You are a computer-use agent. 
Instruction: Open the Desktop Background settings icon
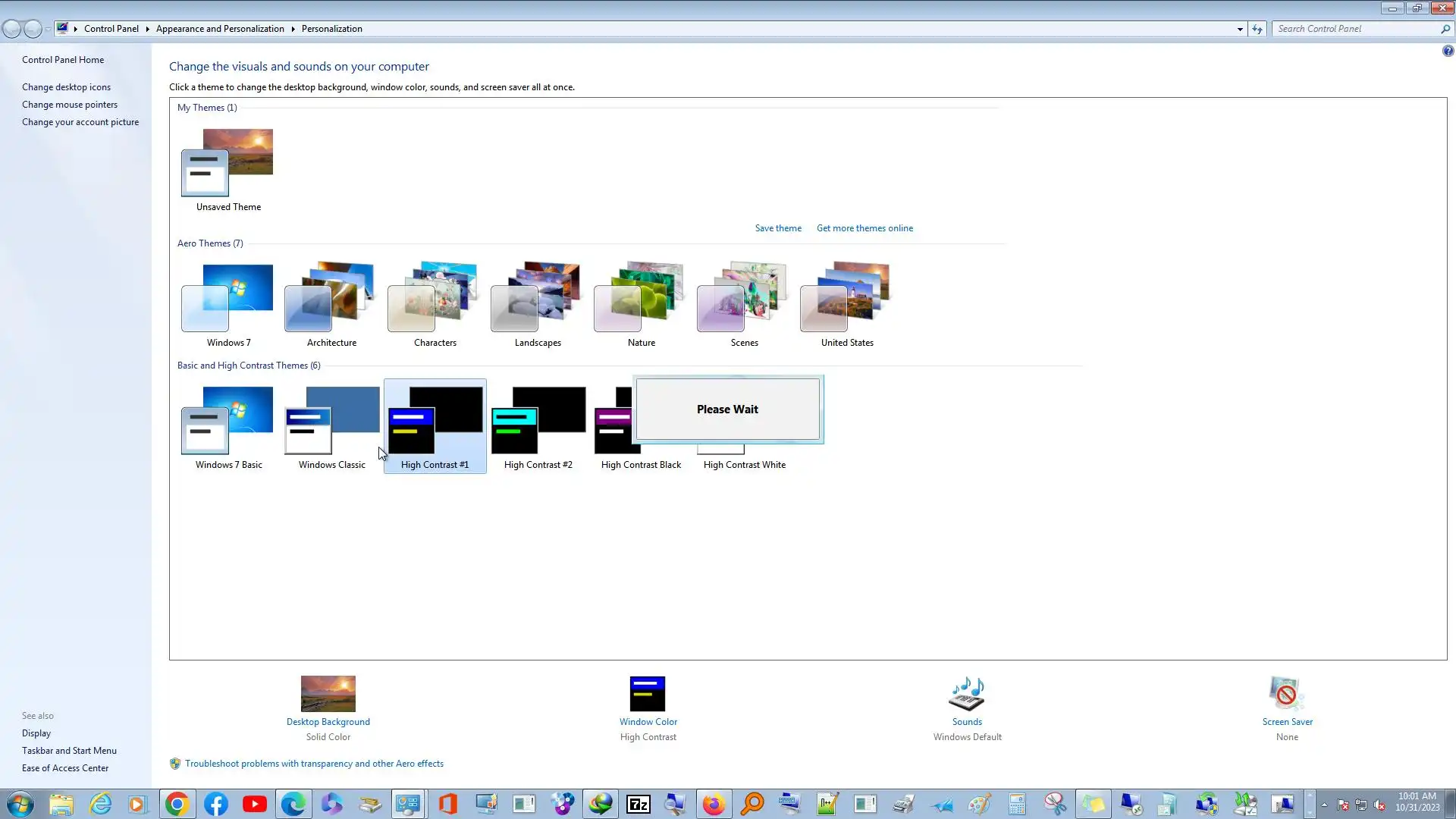328,694
